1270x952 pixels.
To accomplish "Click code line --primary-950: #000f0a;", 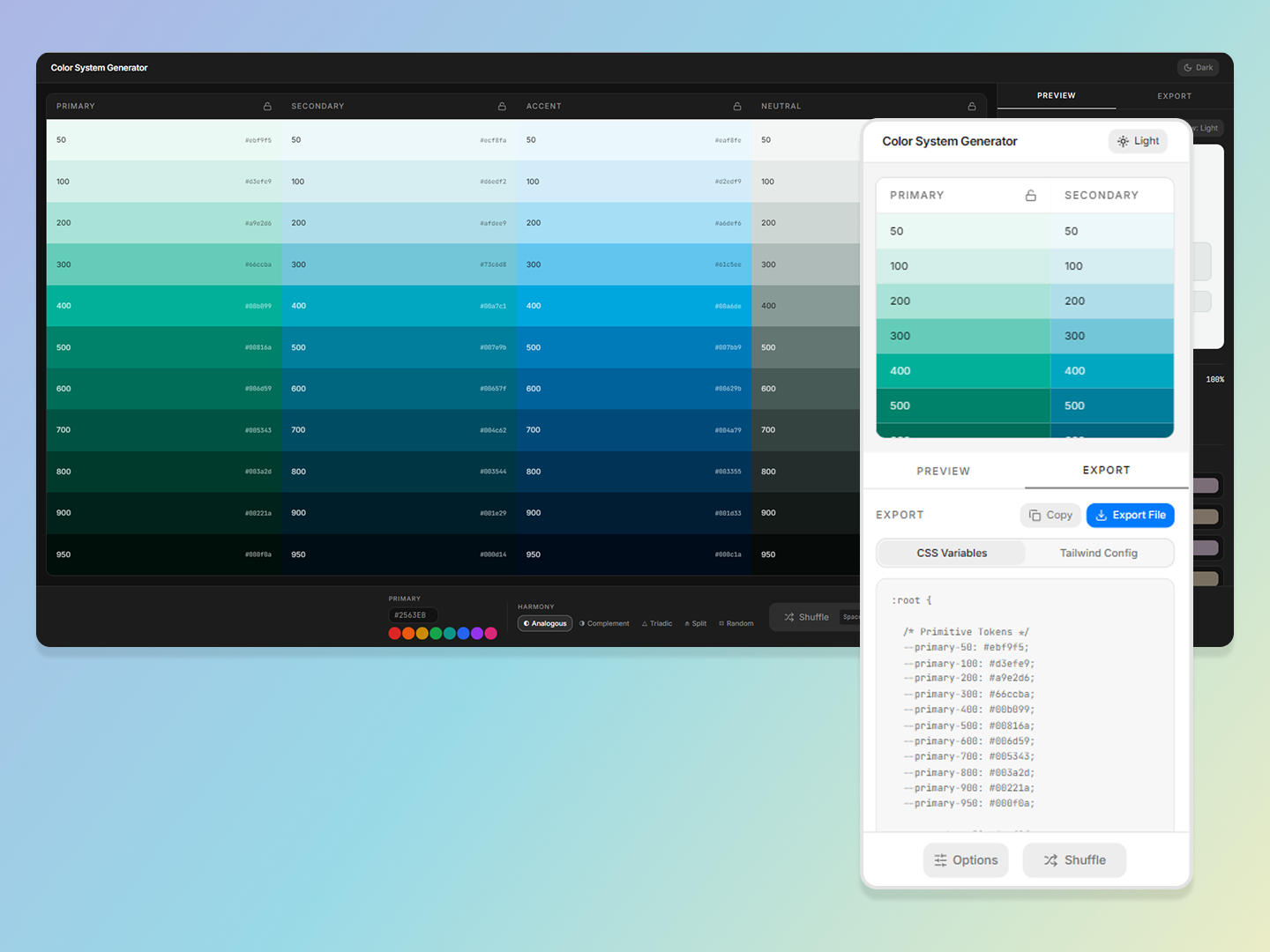I will click(968, 803).
